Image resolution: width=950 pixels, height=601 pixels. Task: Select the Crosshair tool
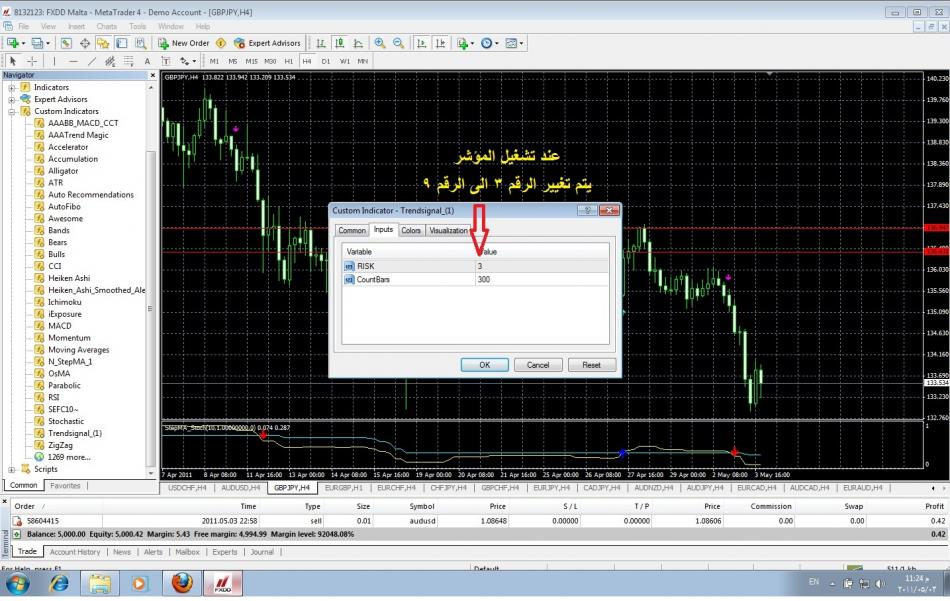point(32,61)
